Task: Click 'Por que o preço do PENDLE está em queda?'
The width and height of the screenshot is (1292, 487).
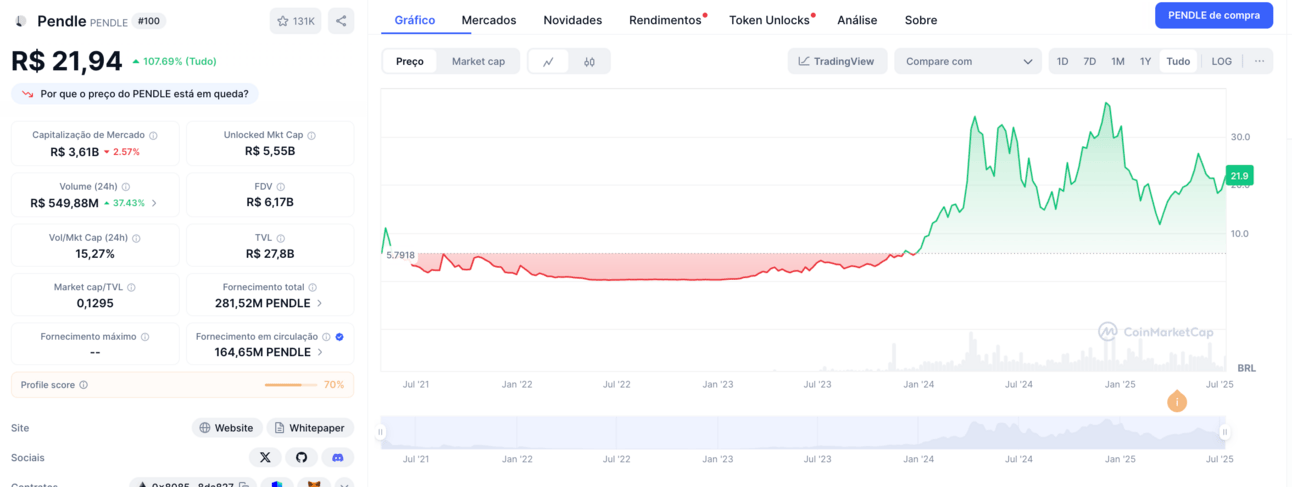Action: tap(135, 94)
